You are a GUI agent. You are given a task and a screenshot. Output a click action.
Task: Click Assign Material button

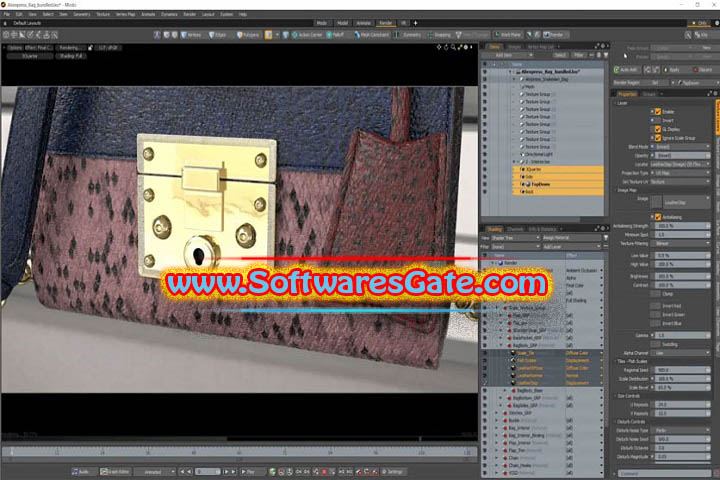pyautogui.click(x=572, y=238)
